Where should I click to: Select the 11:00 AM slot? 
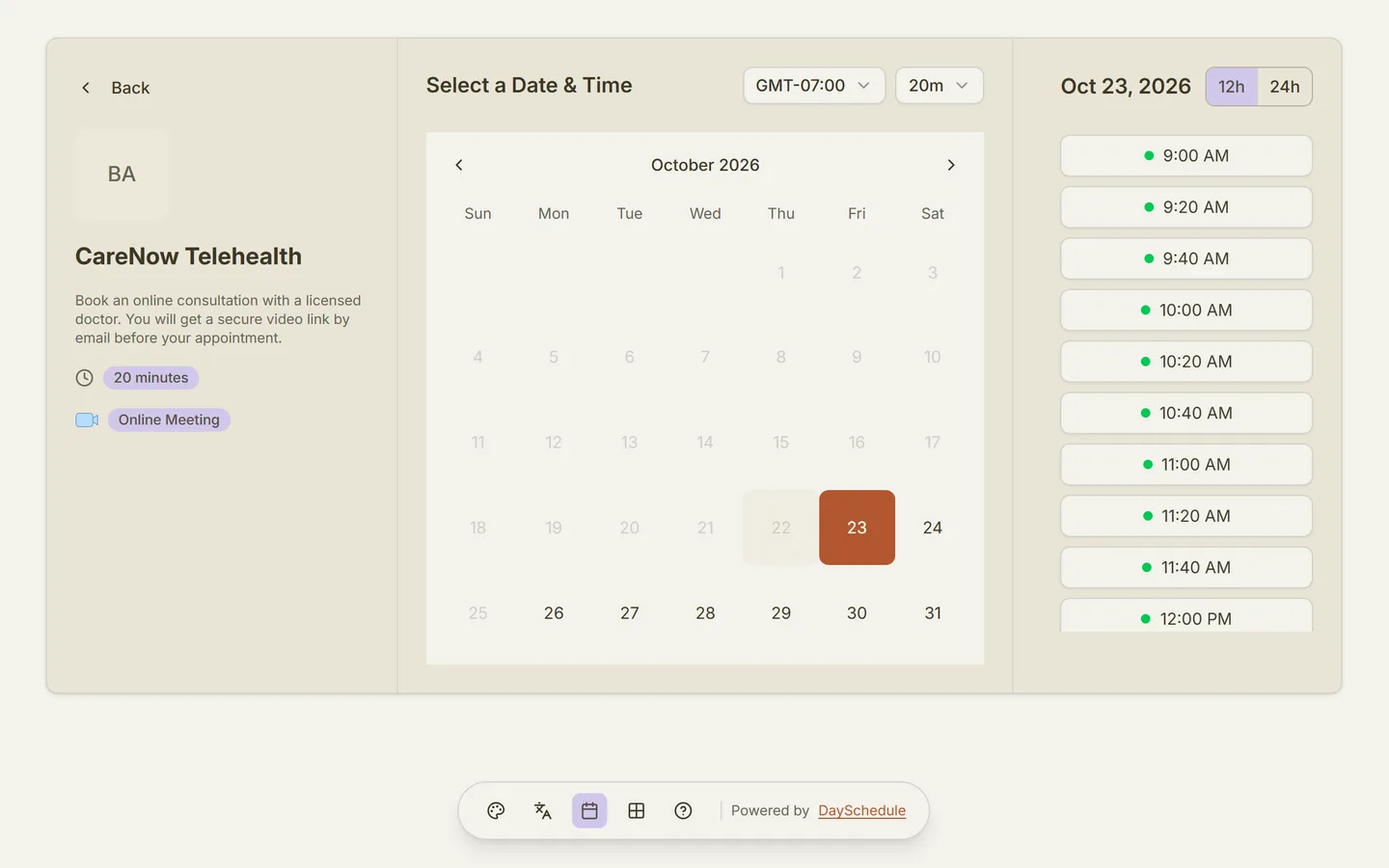[x=1186, y=465]
